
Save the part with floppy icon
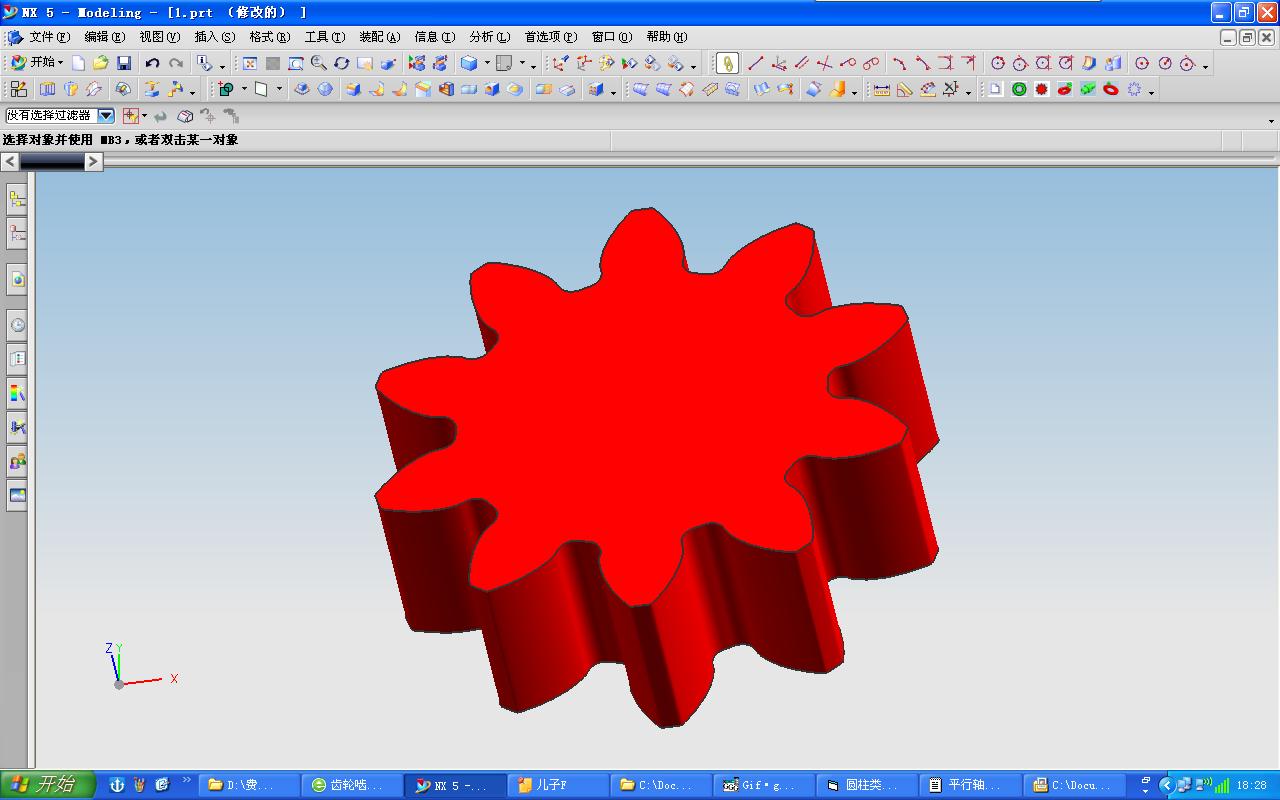coord(124,63)
